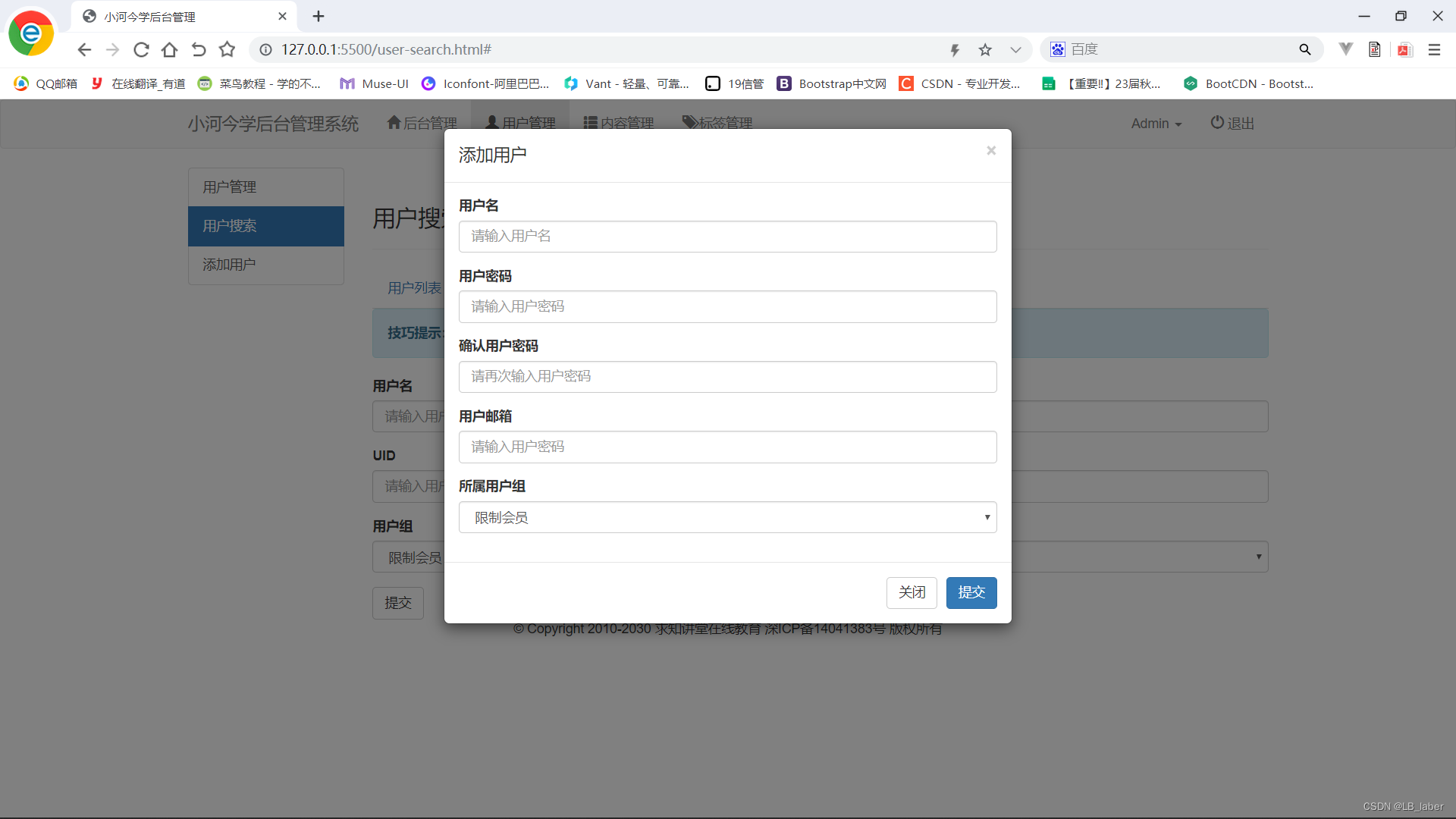Click 小河今学后台管理系统 brand link
This screenshot has height=819, width=1456.
click(273, 124)
